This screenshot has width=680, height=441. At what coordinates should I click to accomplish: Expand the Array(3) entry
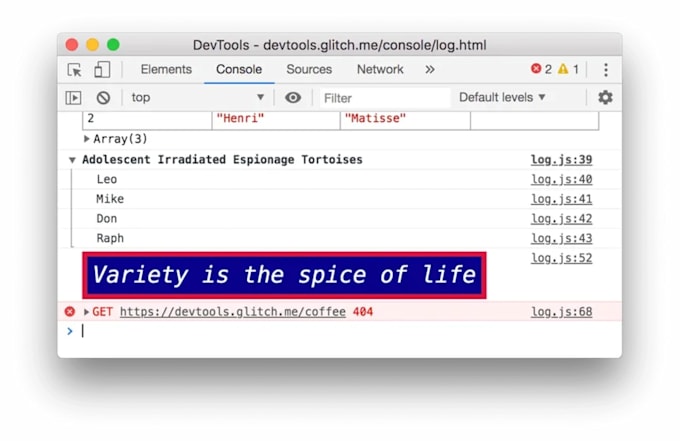tap(86, 139)
